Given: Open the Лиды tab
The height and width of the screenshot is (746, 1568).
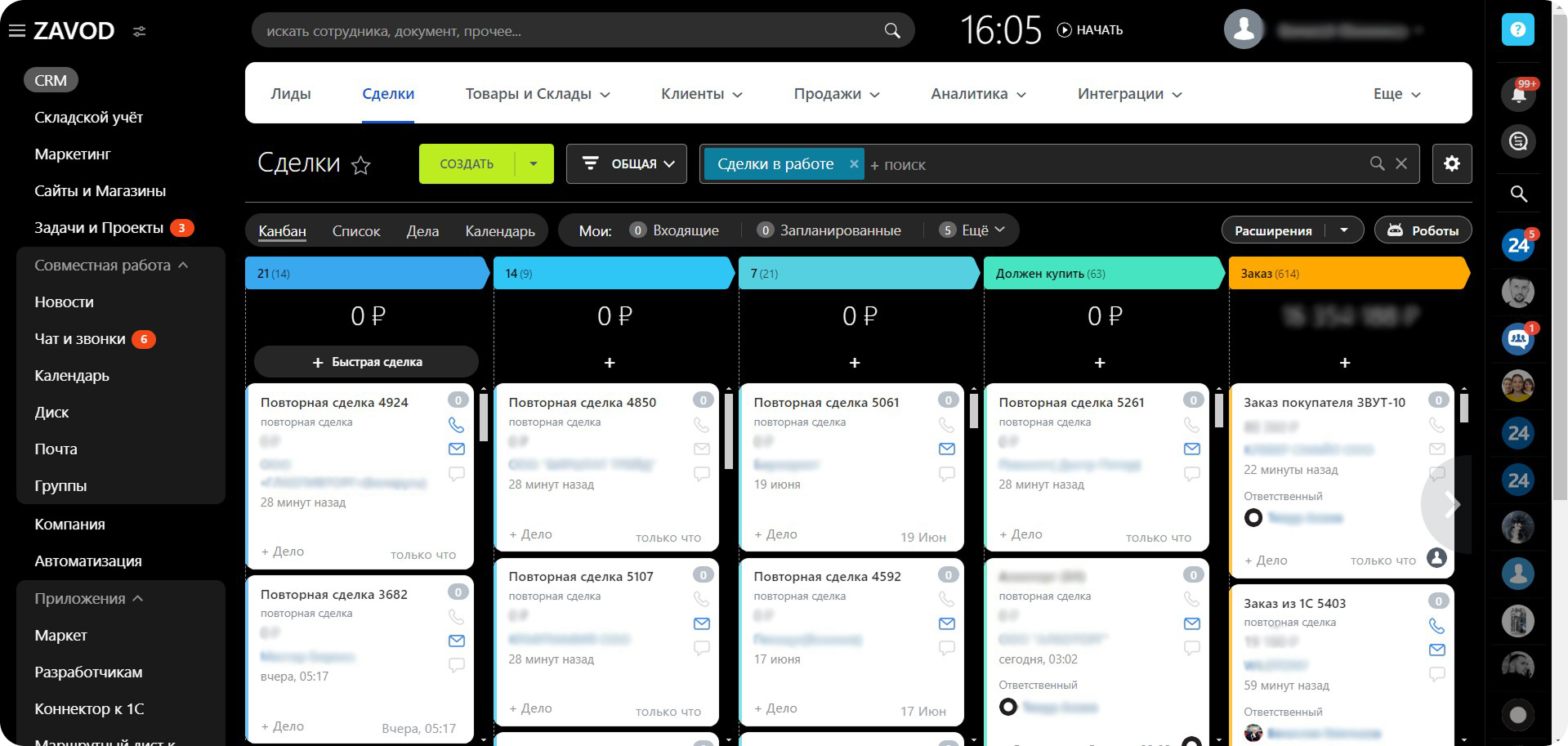Looking at the screenshot, I should 291,94.
